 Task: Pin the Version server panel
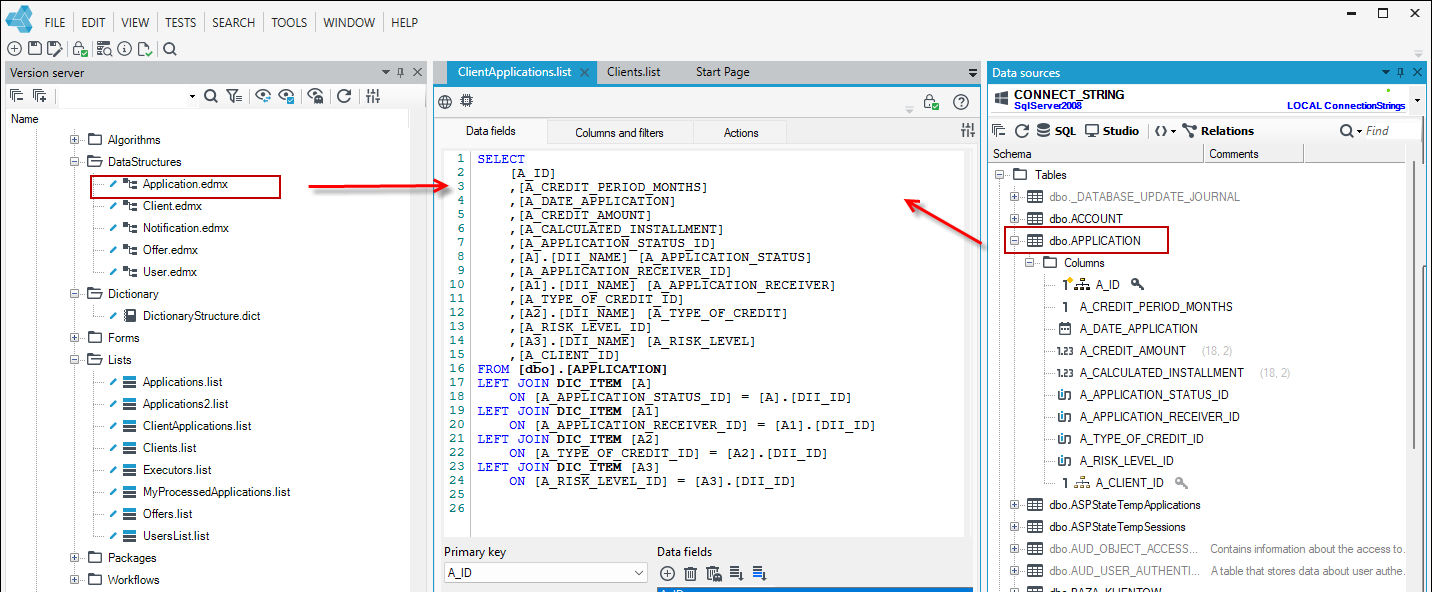click(401, 72)
